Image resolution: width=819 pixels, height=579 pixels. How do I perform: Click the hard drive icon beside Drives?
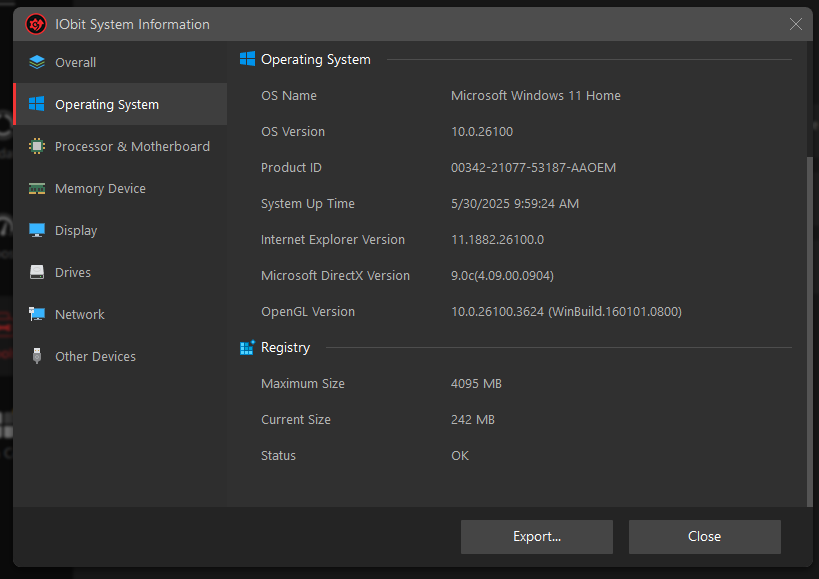coord(37,272)
